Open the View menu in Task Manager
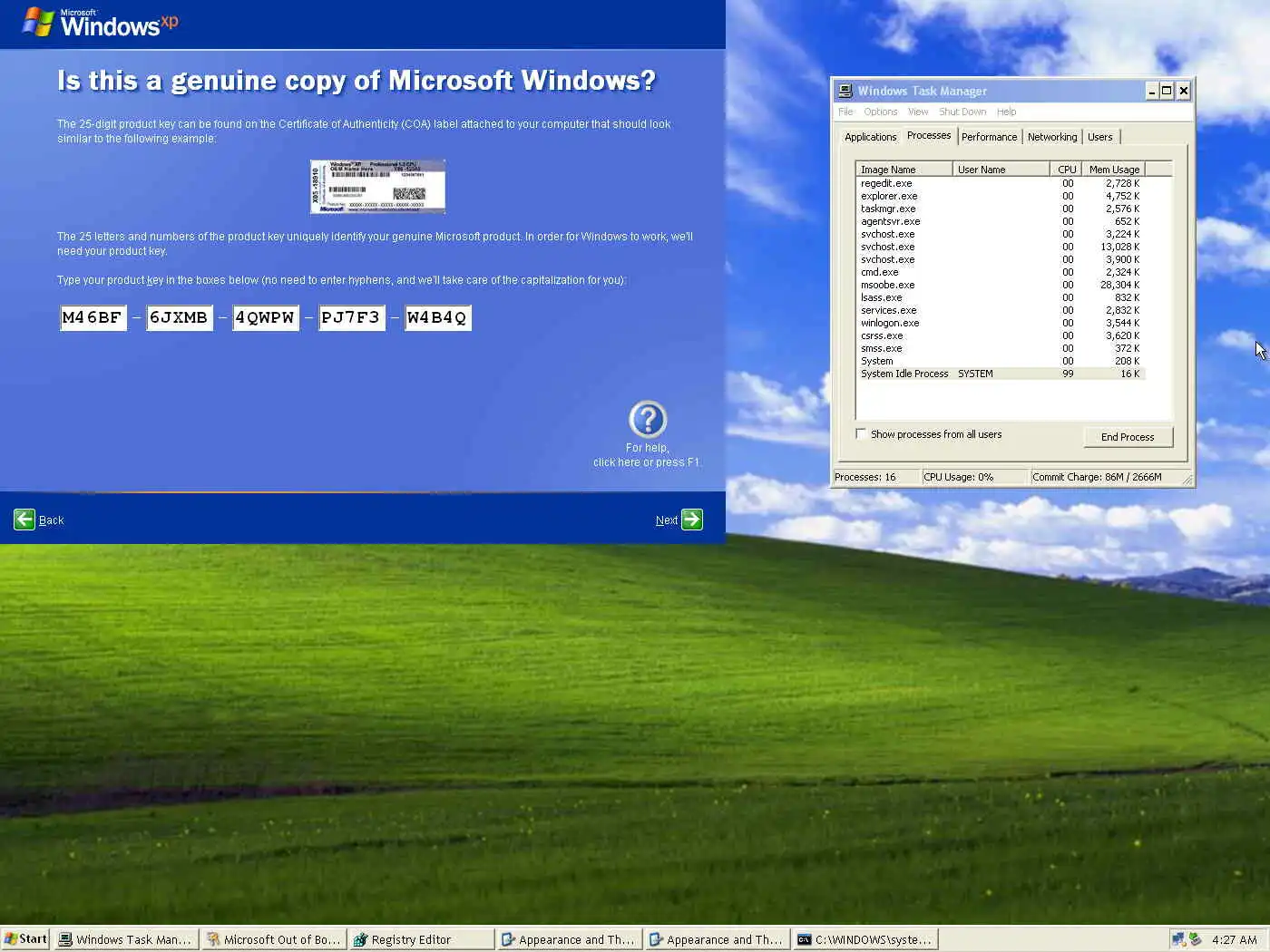Screen dimensions: 1270x952 coord(918,112)
